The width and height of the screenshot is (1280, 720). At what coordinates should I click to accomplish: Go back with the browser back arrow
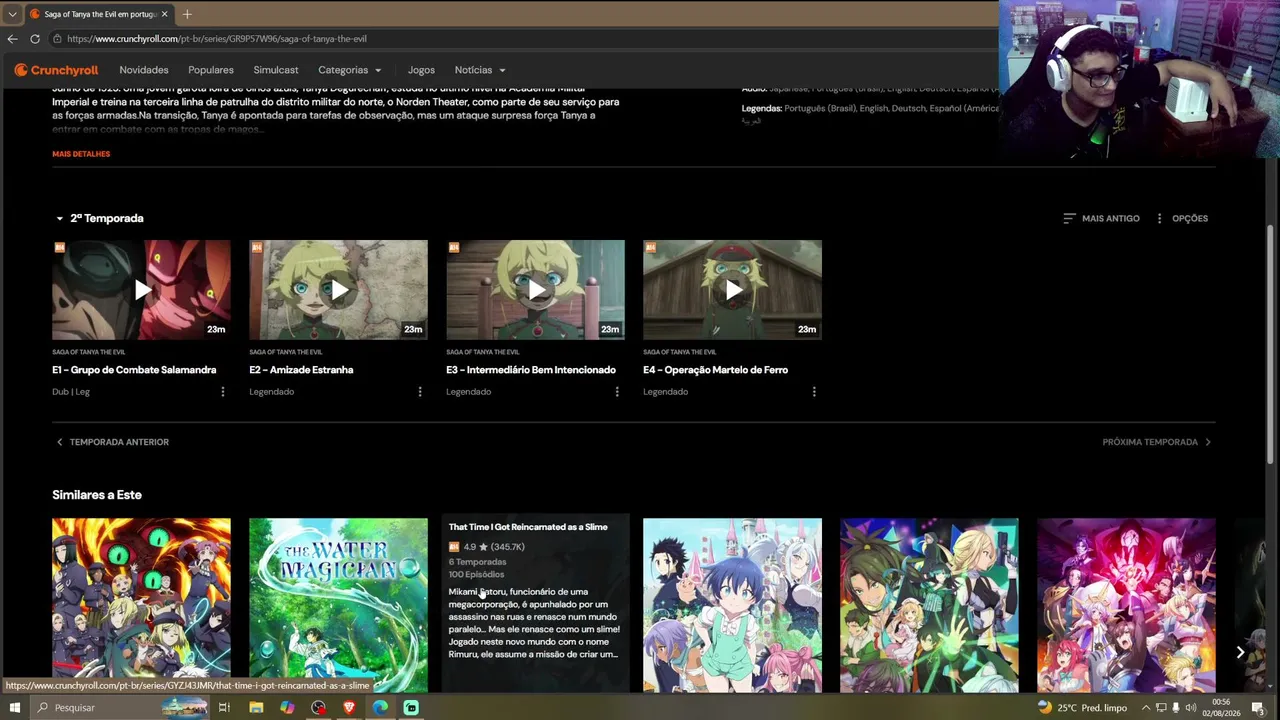(12, 39)
